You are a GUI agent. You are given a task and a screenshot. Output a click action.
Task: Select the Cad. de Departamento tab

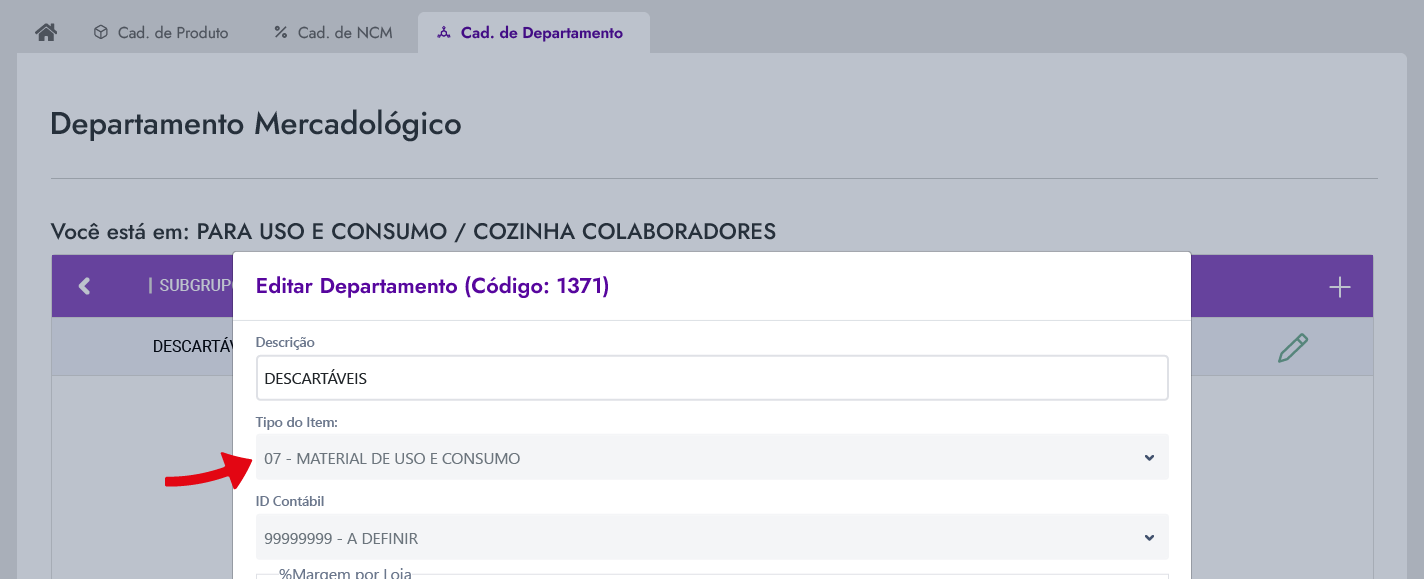coord(533,32)
